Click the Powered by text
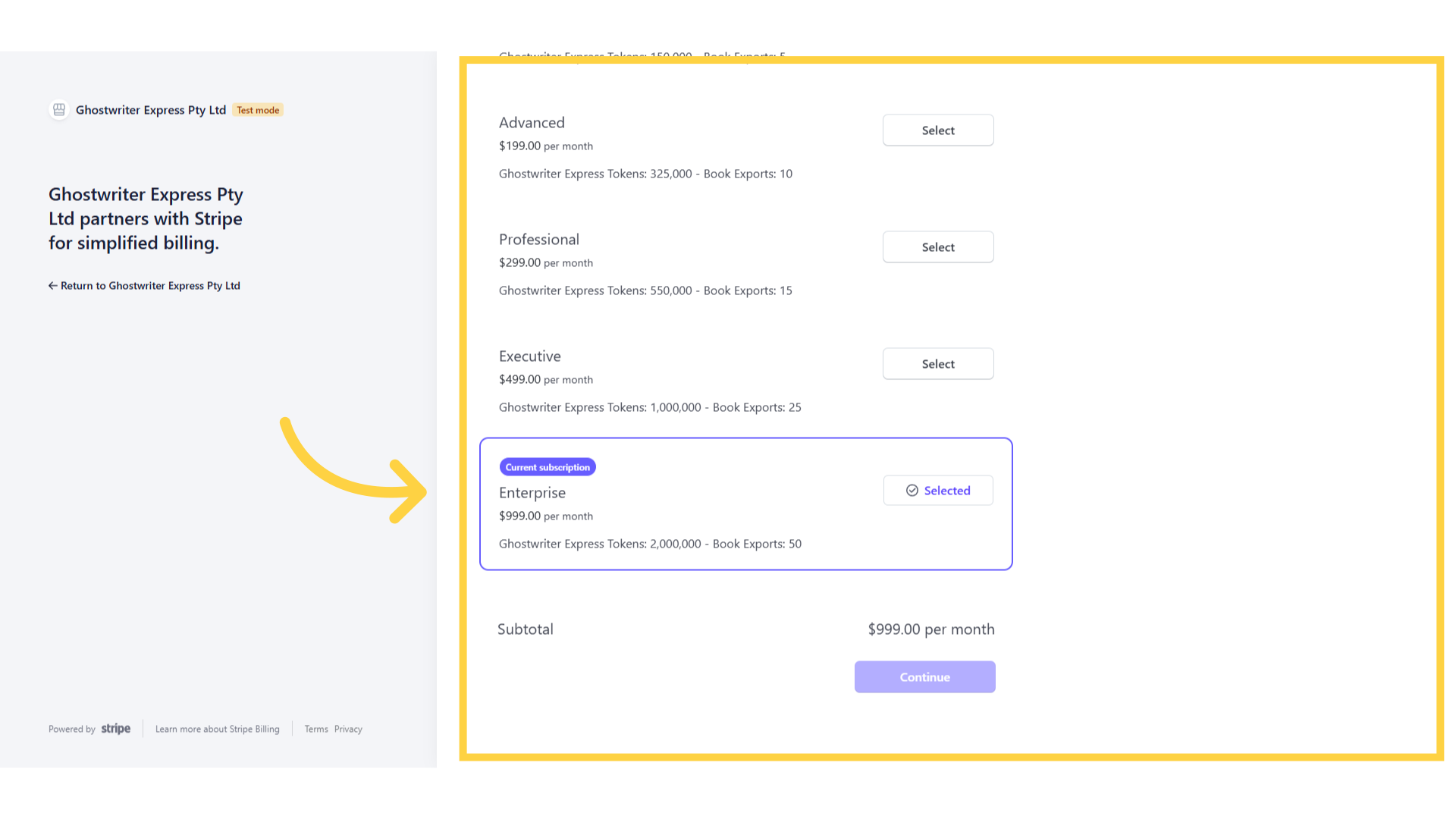The image size is (1456, 819). coord(72,730)
